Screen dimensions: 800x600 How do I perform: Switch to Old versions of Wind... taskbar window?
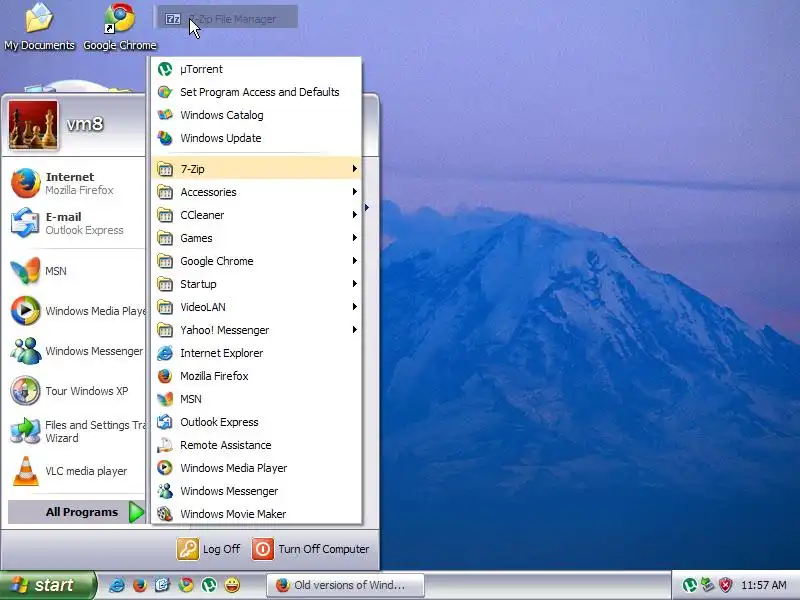tap(345, 585)
